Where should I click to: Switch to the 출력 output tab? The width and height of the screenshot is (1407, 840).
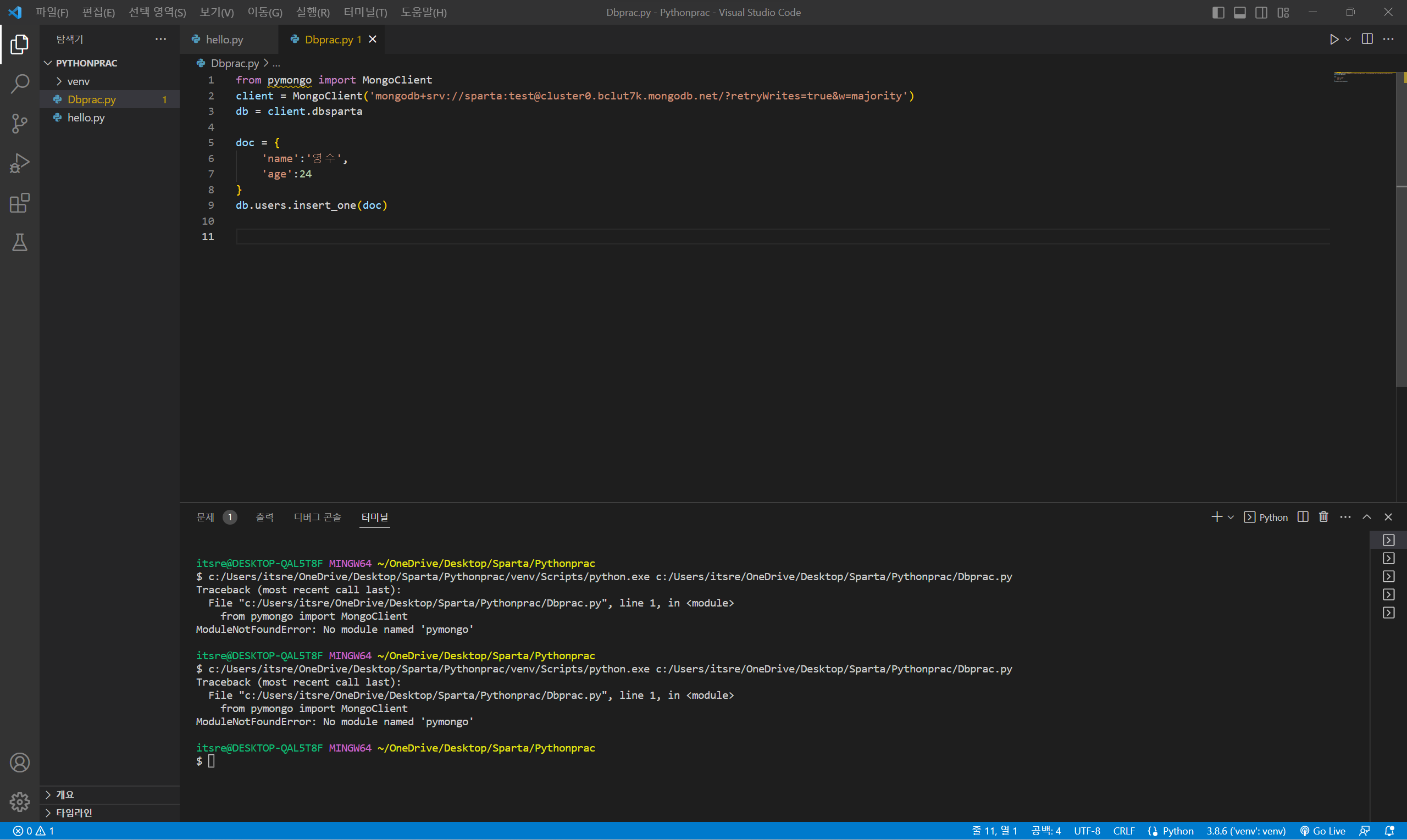[x=264, y=518]
